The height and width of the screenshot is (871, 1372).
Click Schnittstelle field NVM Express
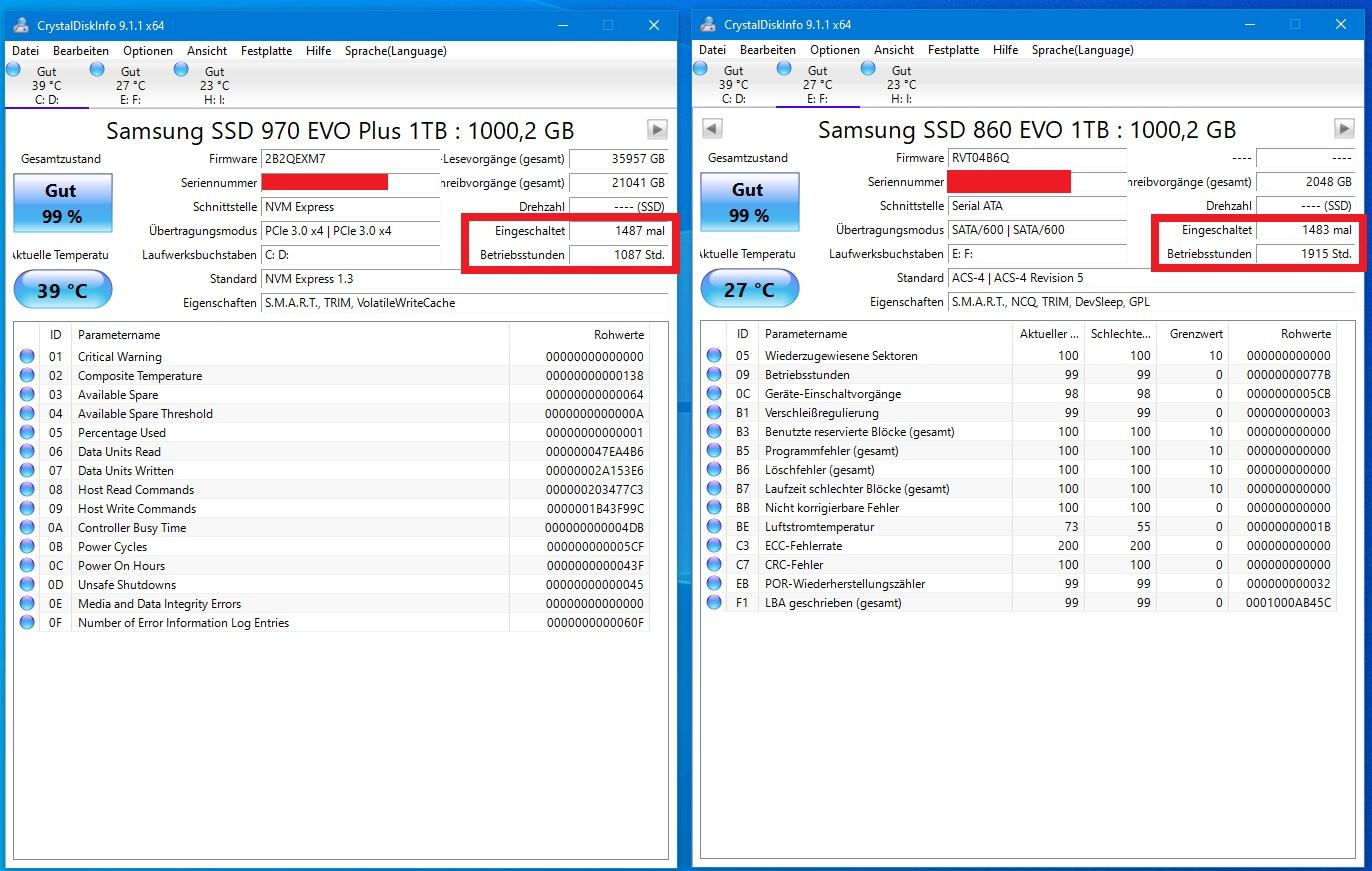pos(350,207)
